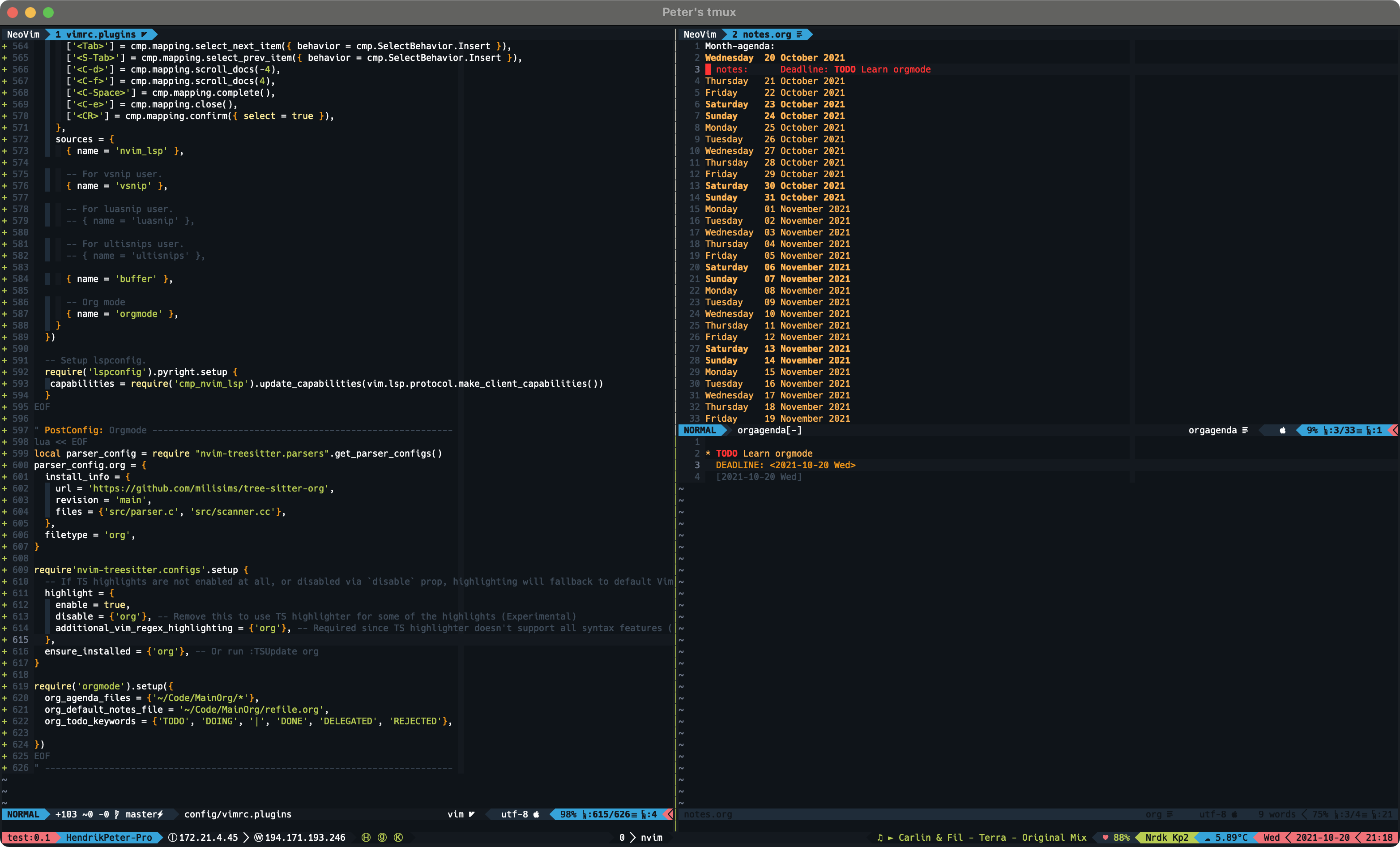Click the circled H indicator in tmux bar
Screen dimensions: 1400x847
pos(366,837)
